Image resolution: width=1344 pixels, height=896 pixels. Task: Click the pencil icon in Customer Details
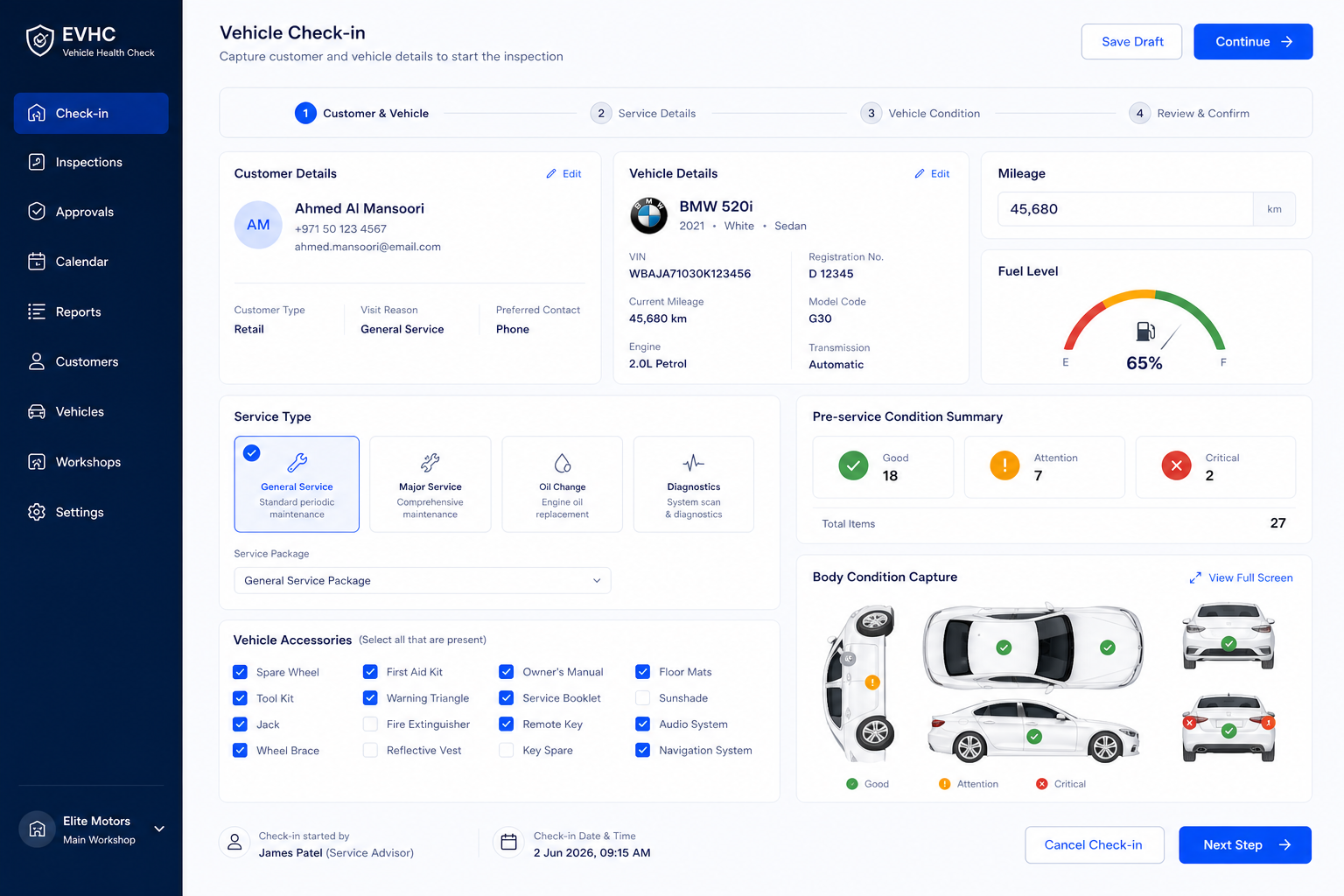551,174
